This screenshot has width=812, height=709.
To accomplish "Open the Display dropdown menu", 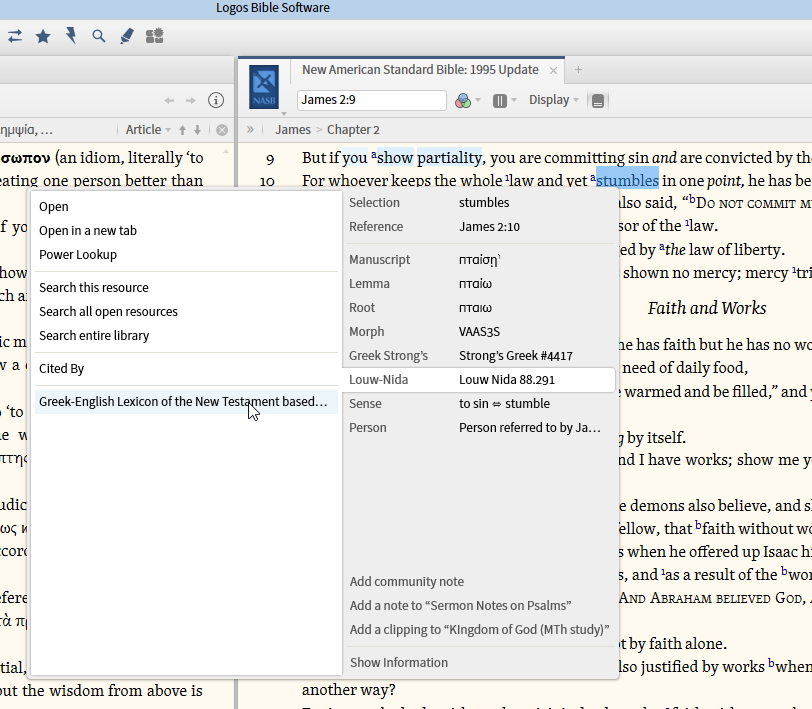I will click(x=553, y=100).
